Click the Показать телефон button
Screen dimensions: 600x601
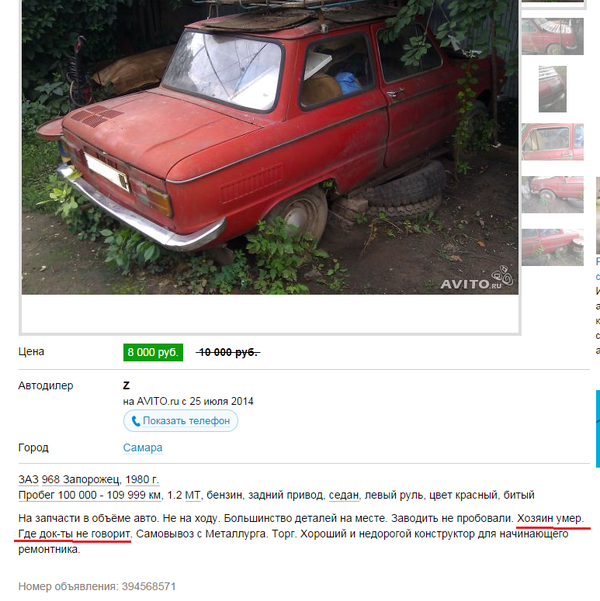pos(181,421)
